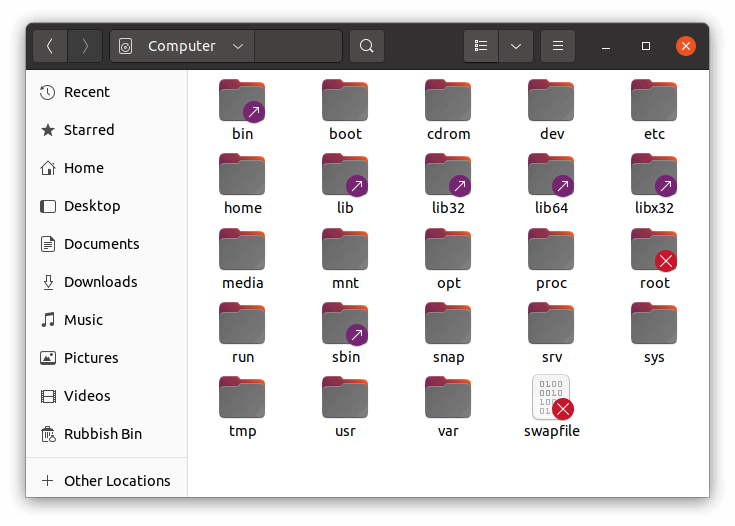The height and width of the screenshot is (526, 735).
Task: Open Starred in the sidebar
Action: pyautogui.click(x=88, y=130)
